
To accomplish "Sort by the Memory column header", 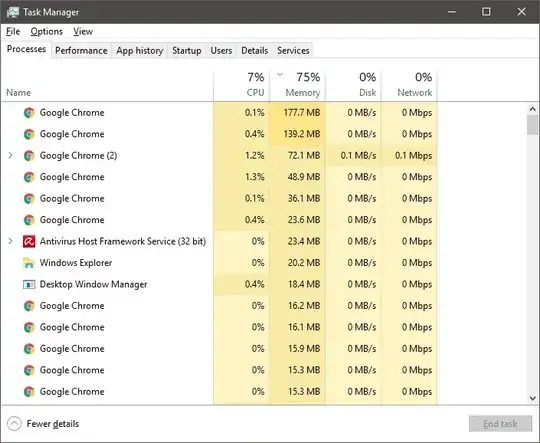I will coord(303,93).
